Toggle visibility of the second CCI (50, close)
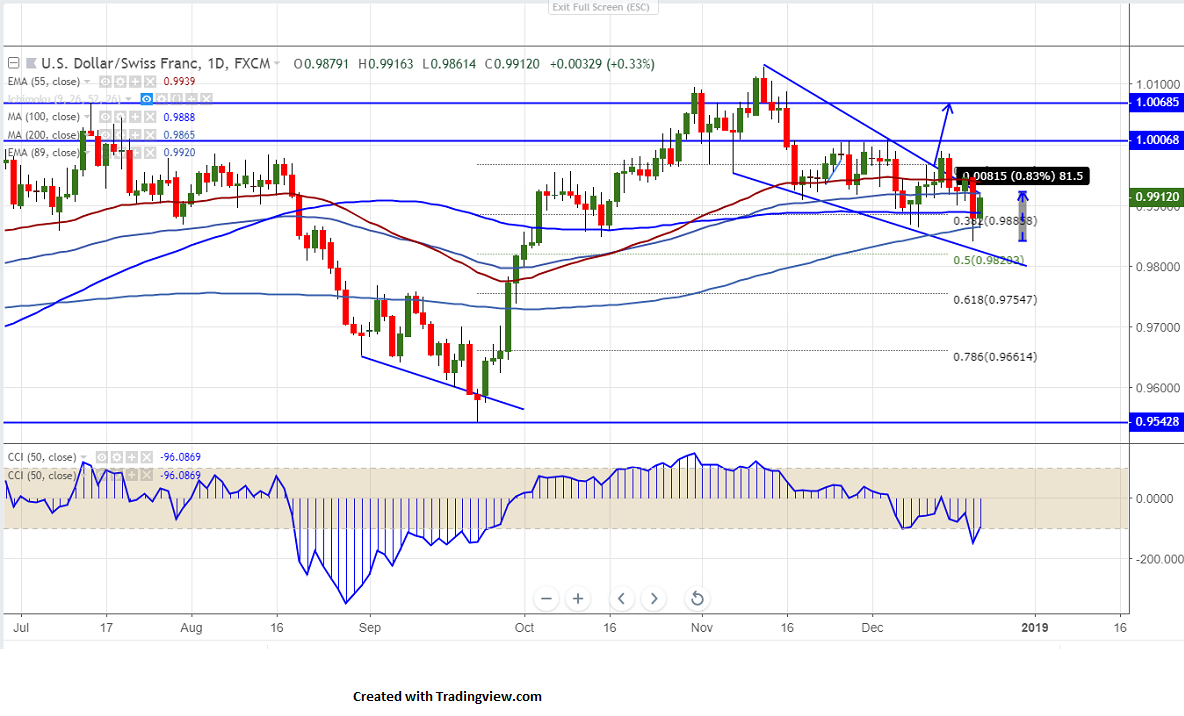 [102, 475]
